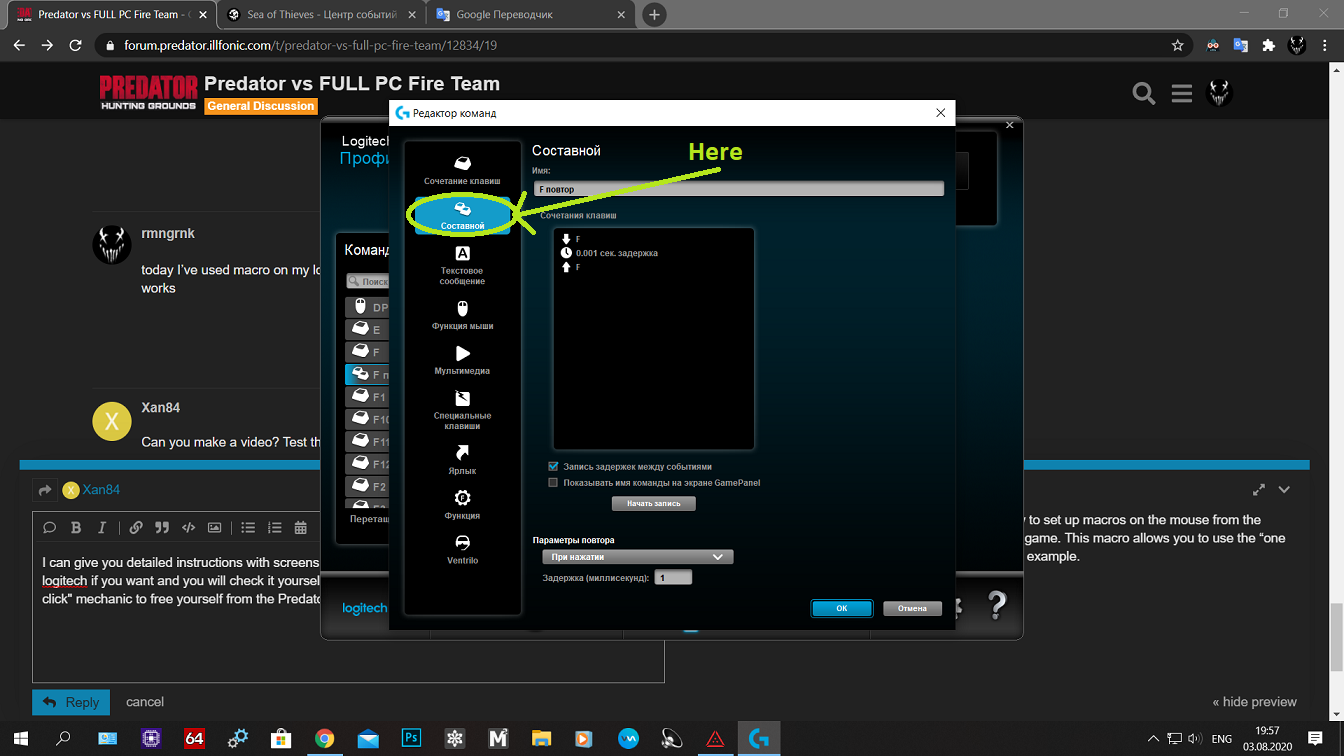
Task: Expand the При нажатии repeat dropdown
Action: click(637, 557)
